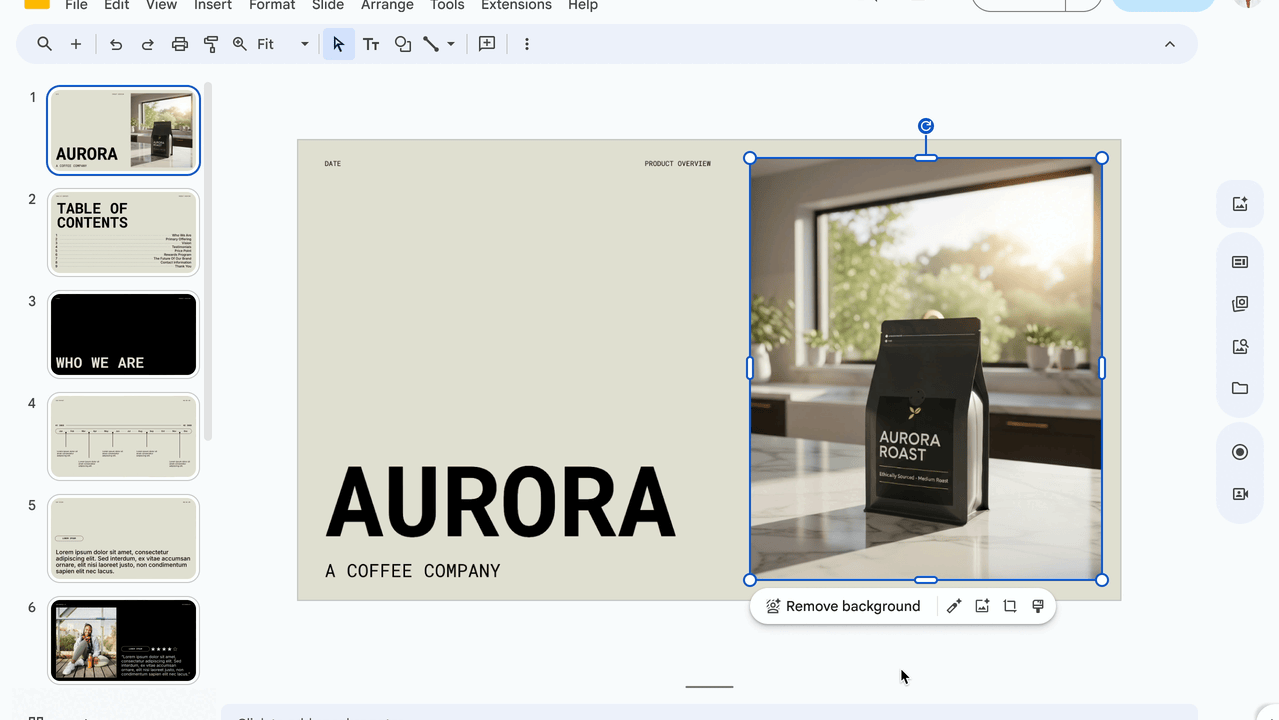Click the Redo arrow in toolbar
This screenshot has width=1279, height=720.
(x=148, y=44)
